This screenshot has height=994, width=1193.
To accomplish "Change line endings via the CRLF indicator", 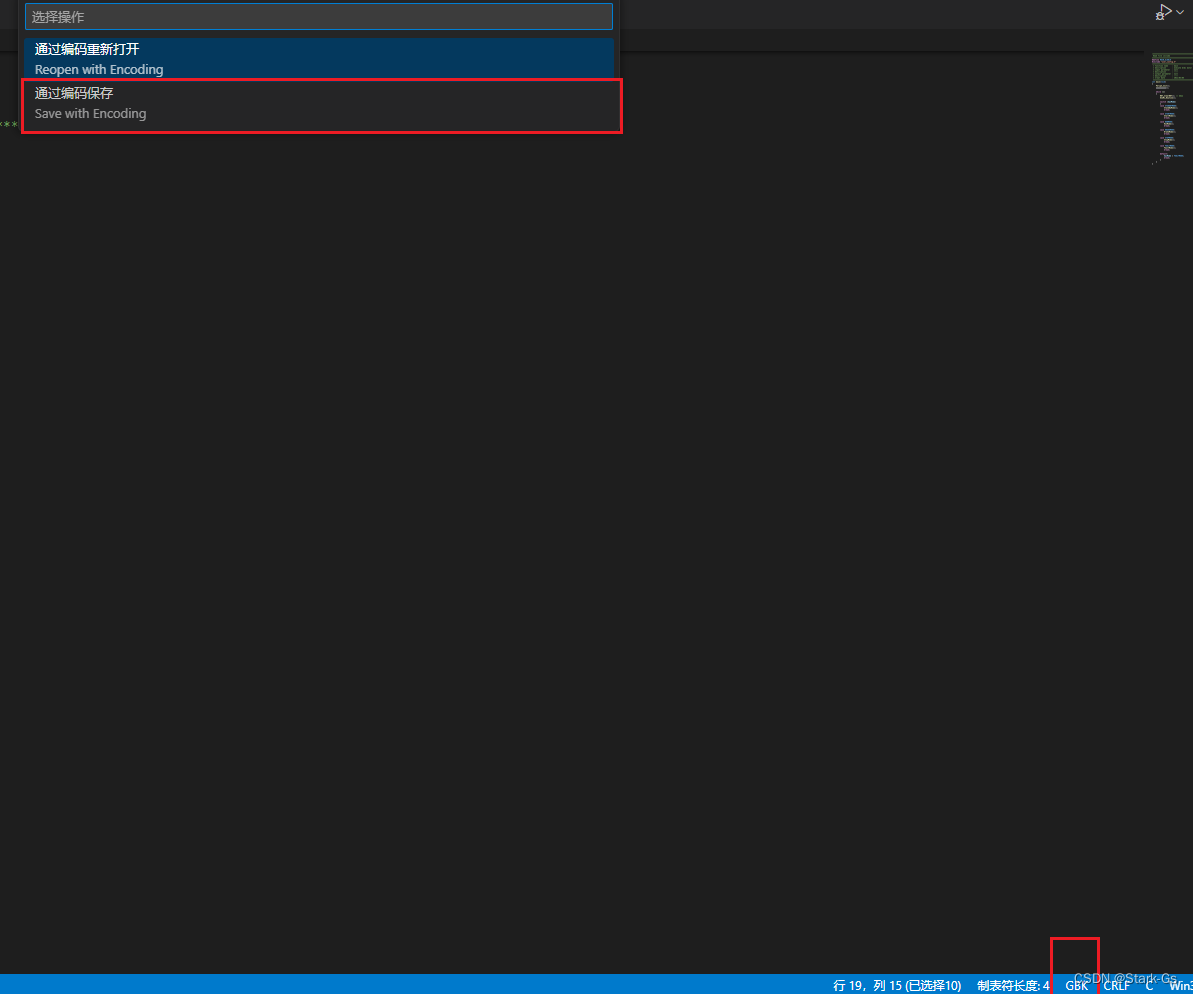I will (1116, 985).
